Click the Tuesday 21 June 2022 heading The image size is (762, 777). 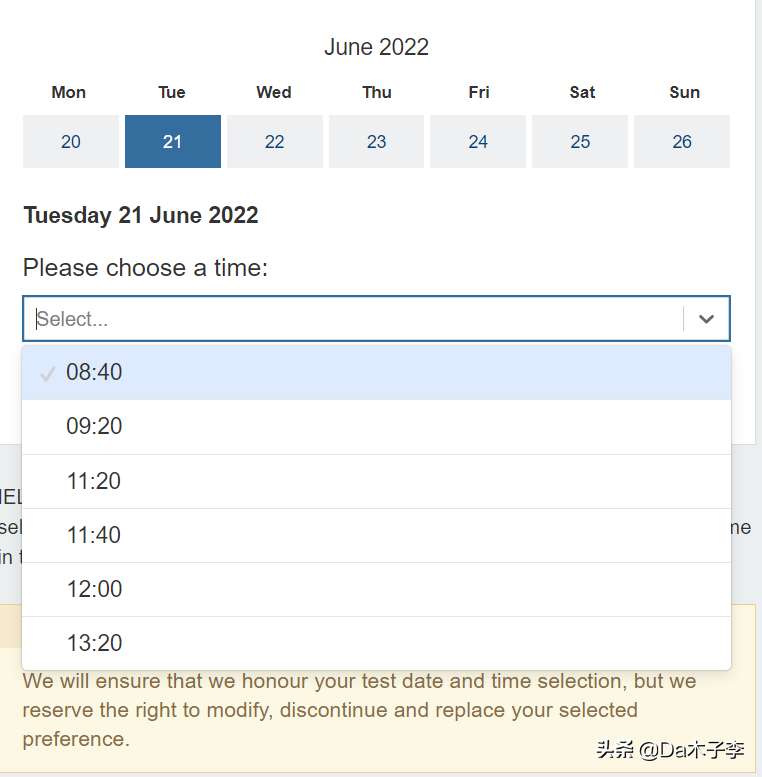point(141,215)
